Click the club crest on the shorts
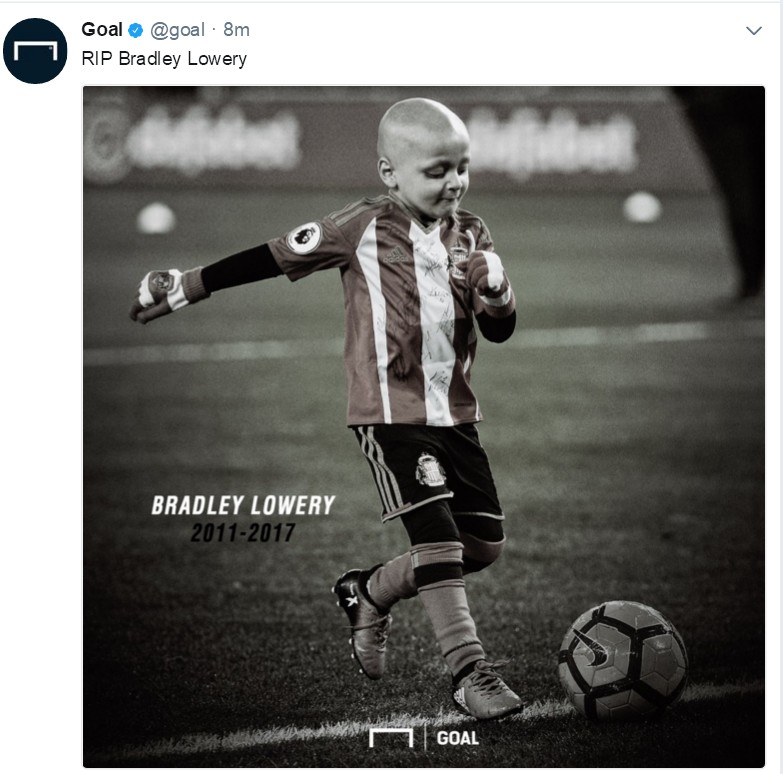 (x=430, y=469)
